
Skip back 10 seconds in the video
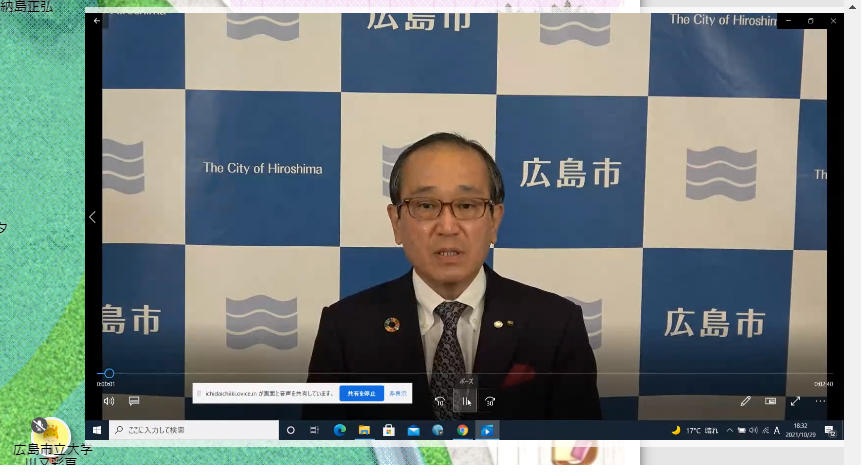pos(440,402)
